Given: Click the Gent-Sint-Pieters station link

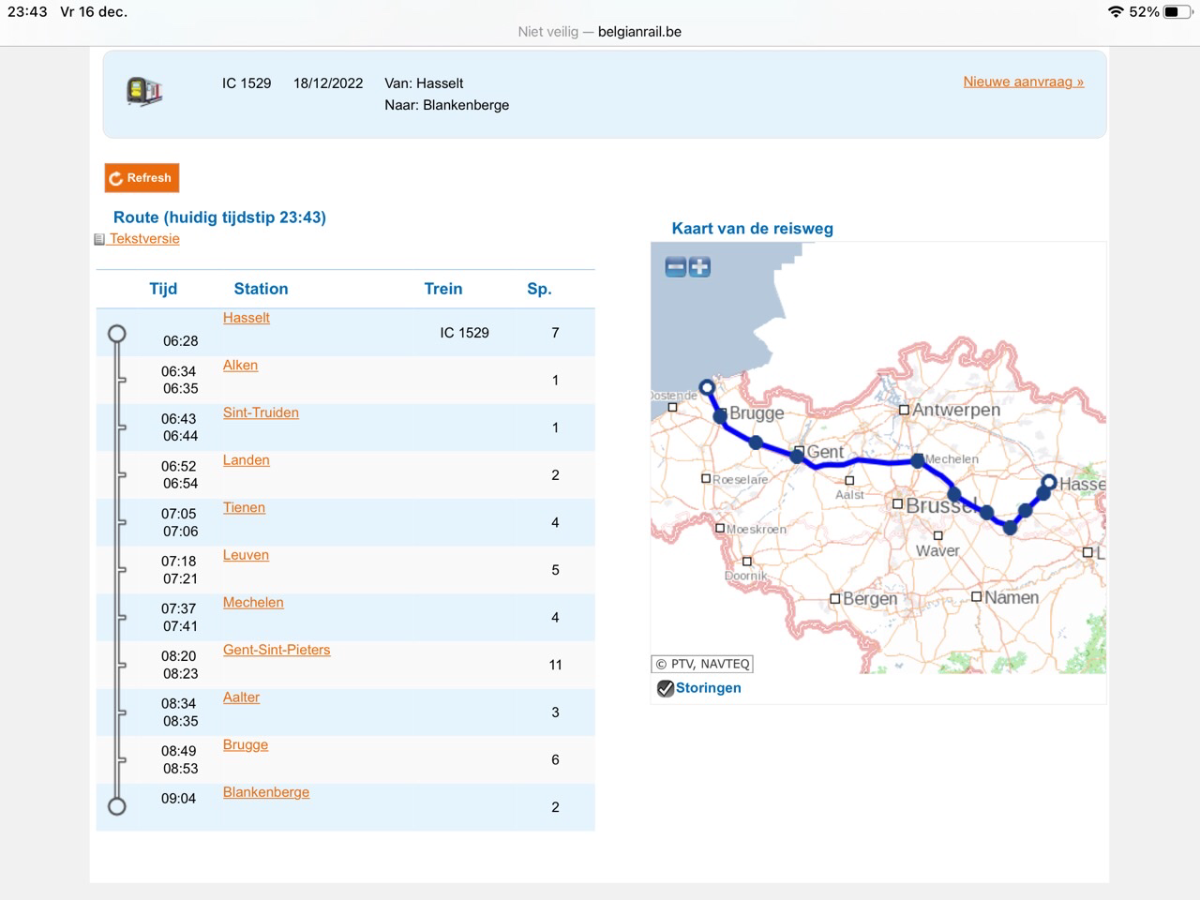Looking at the screenshot, I should (276, 650).
